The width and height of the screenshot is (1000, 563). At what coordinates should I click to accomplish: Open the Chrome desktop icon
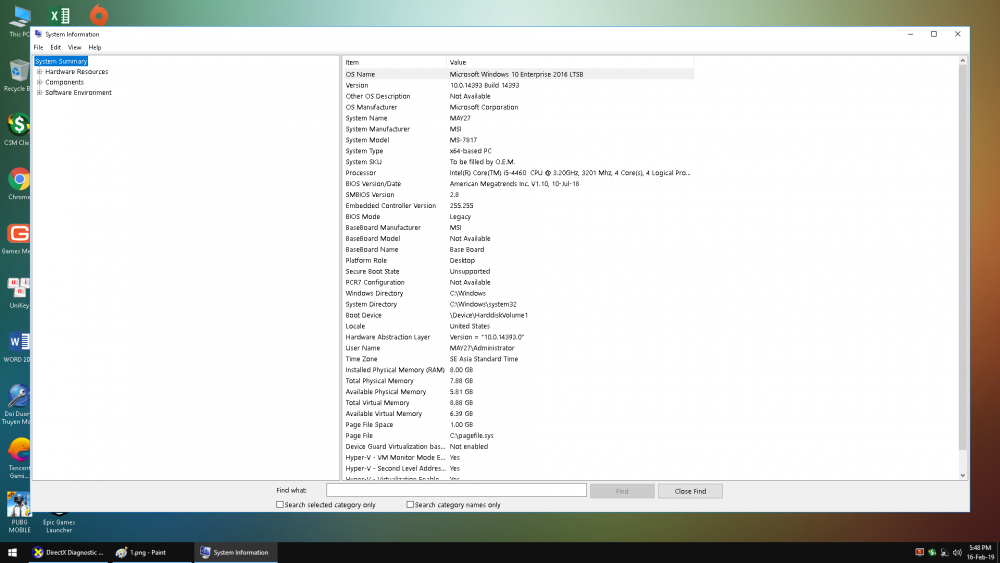pos(18,180)
